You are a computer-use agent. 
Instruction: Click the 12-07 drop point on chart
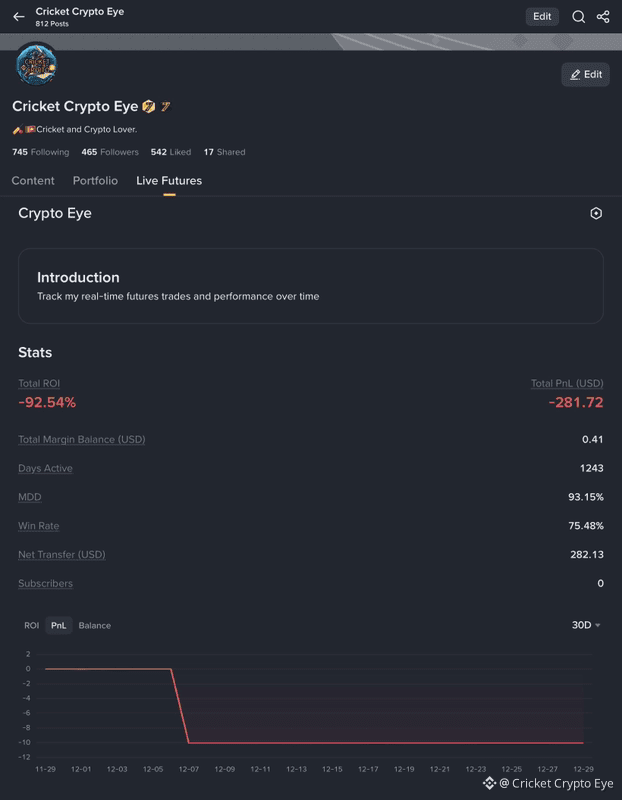click(189, 742)
